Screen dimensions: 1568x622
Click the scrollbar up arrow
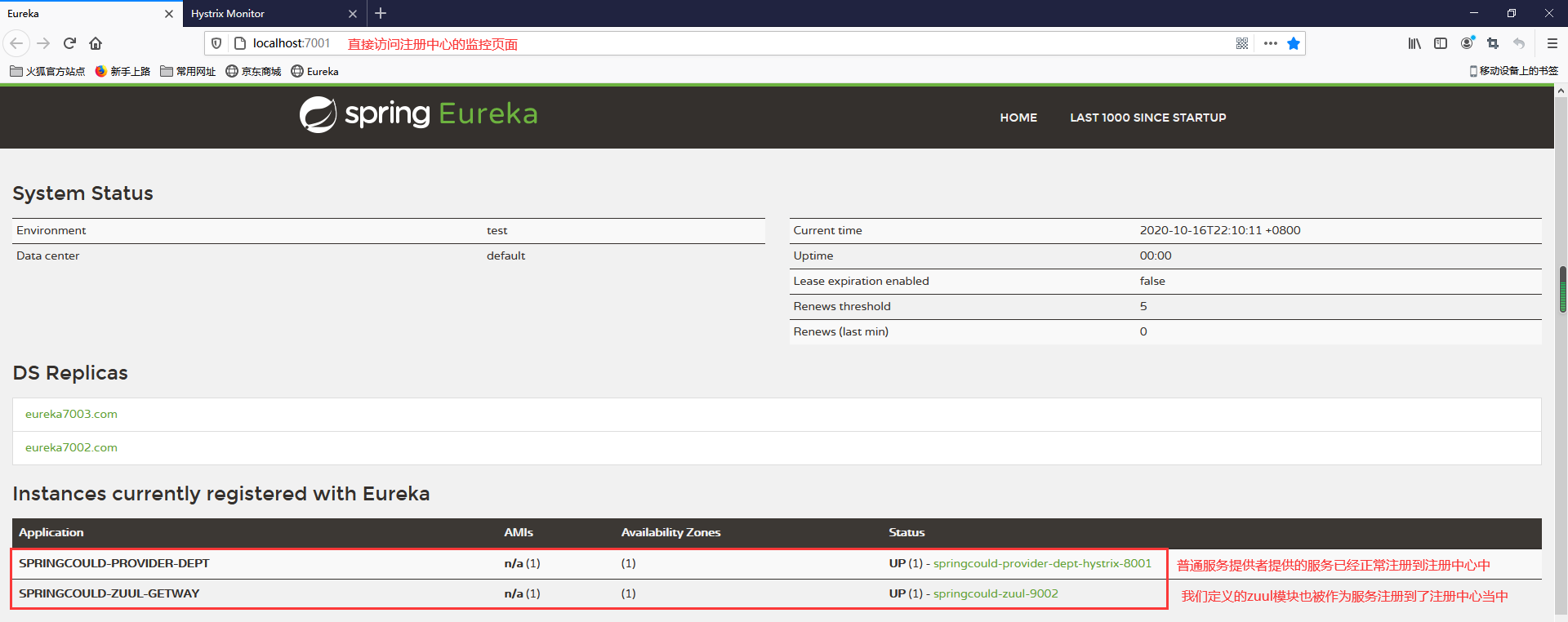coord(1561,91)
